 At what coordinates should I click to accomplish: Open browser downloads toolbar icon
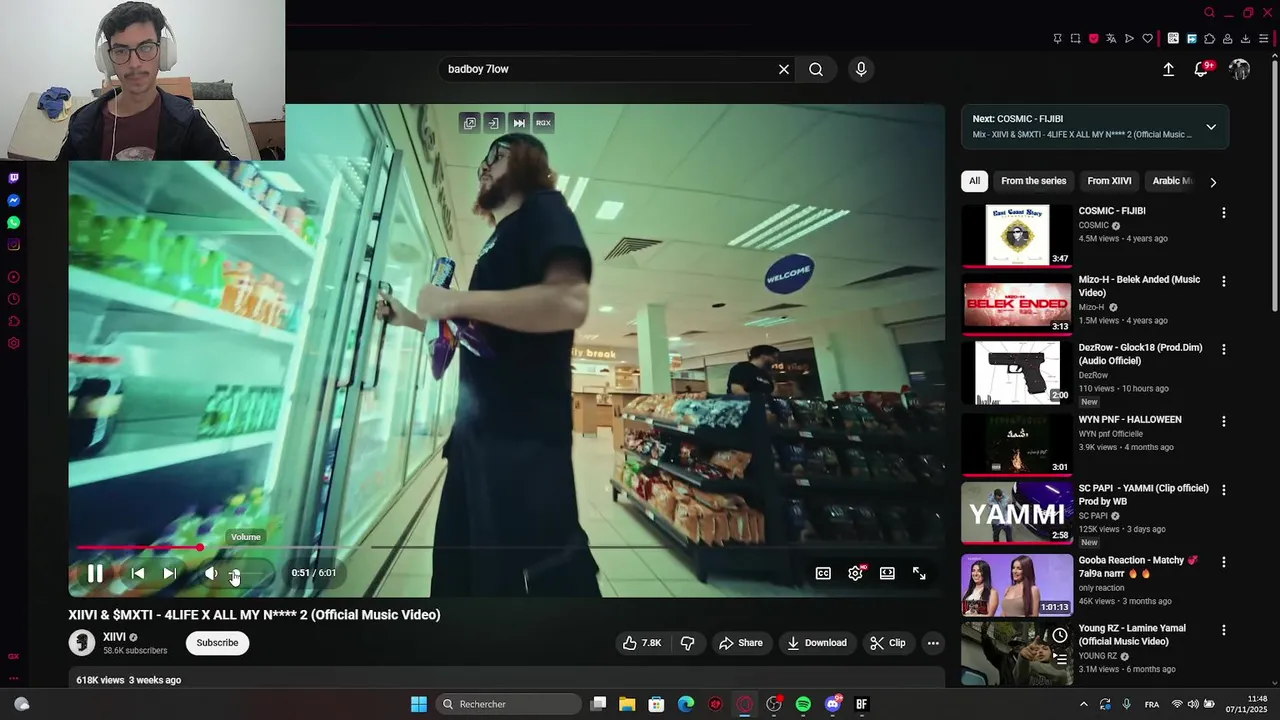[x=1245, y=39]
